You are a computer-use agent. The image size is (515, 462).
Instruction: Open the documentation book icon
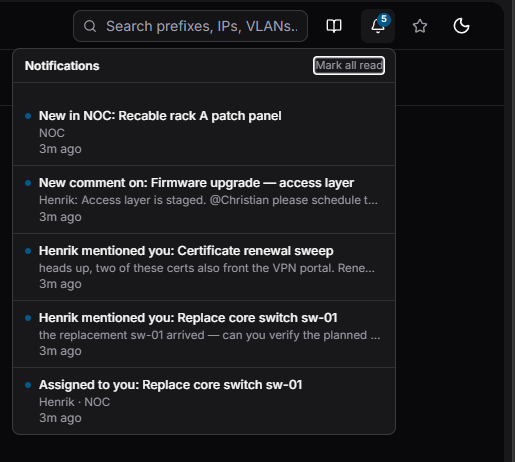pos(334,26)
